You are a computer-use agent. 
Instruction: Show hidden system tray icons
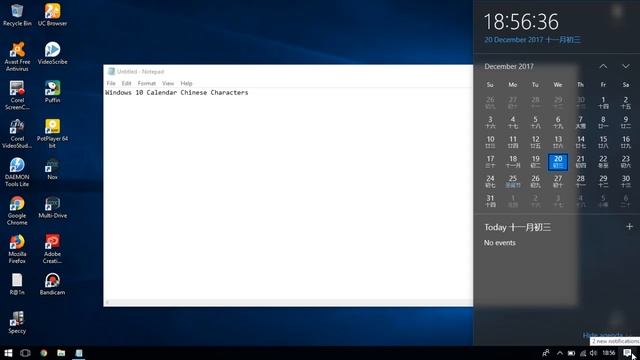[x=560, y=353]
